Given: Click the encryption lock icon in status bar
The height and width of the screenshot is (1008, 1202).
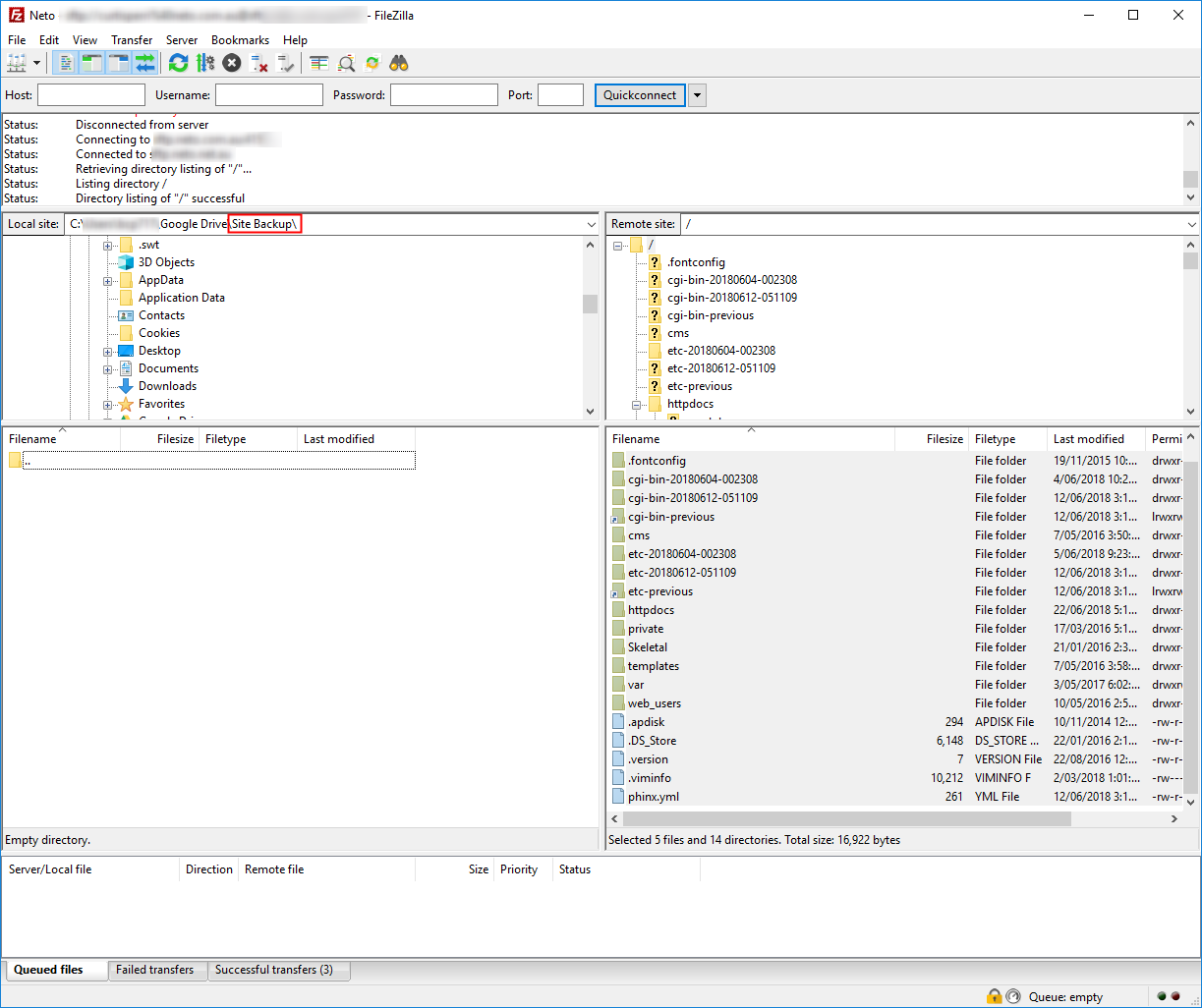Looking at the screenshot, I should pyautogui.click(x=995, y=996).
